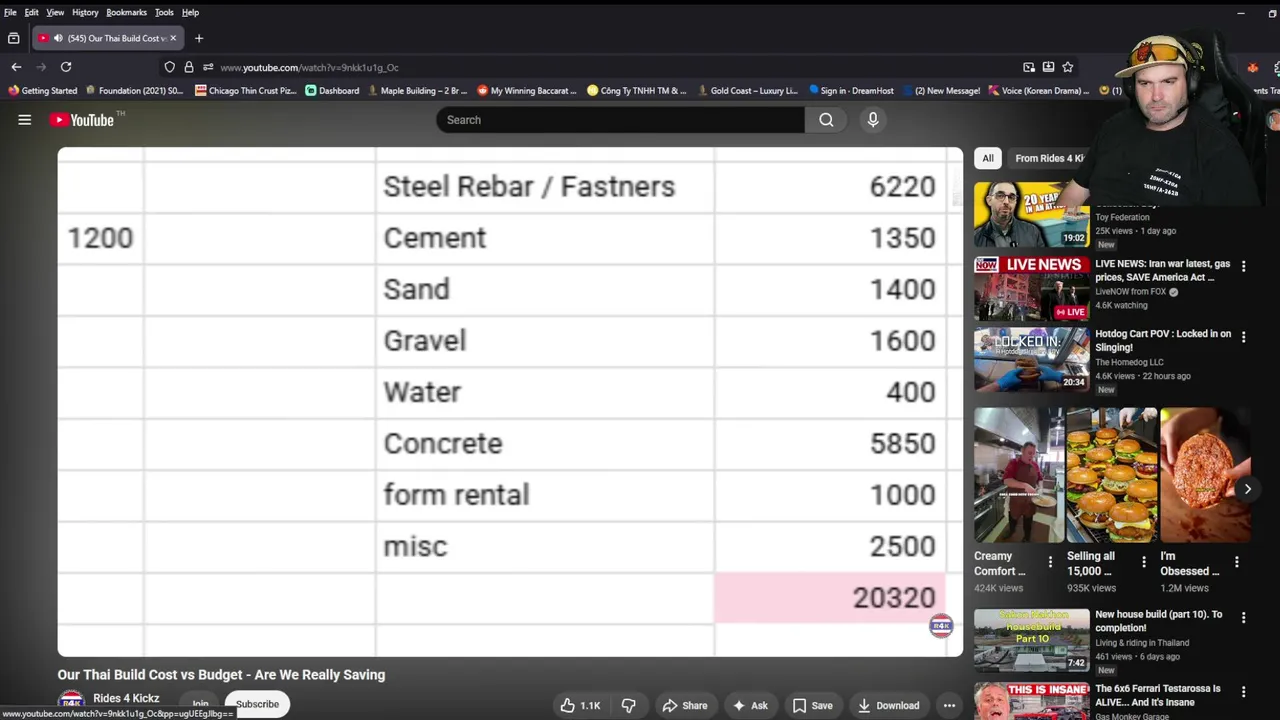This screenshot has height=720, width=1280.
Task: Close the Our Thai Build Cost tab
Action: tap(172, 38)
